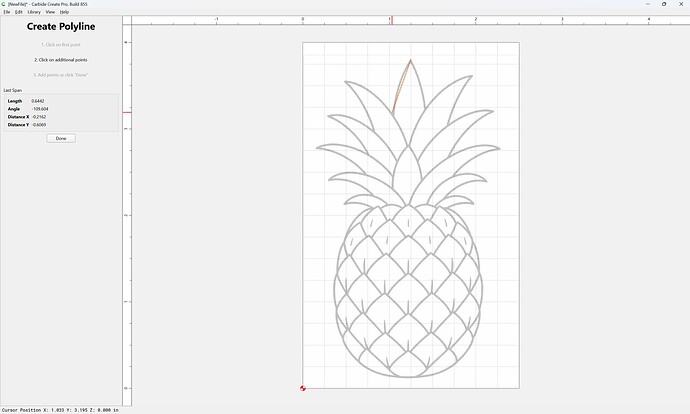Image resolution: width=690 pixels, height=414 pixels.
Task: Select the Distance X value -0.2162
Action: [39, 117]
